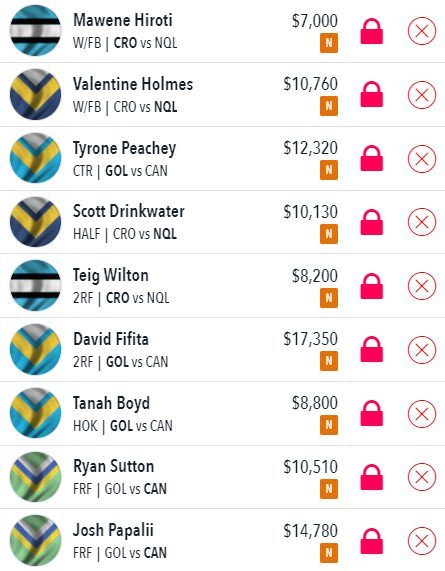The width and height of the screenshot is (445, 571).
Task: Remove David Fifita from the team
Action: (x=422, y=350)
